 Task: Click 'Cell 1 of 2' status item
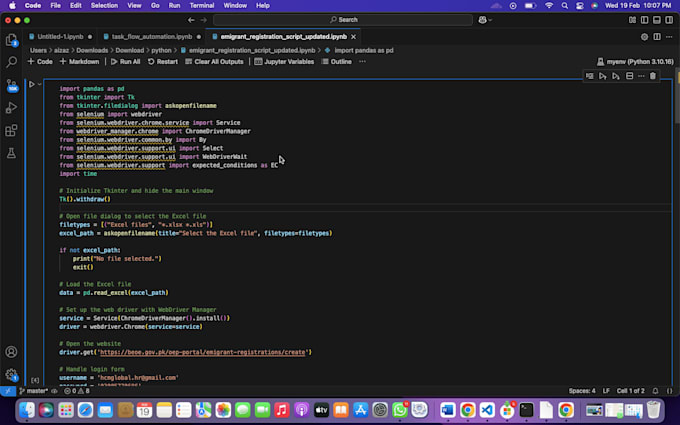631,391
